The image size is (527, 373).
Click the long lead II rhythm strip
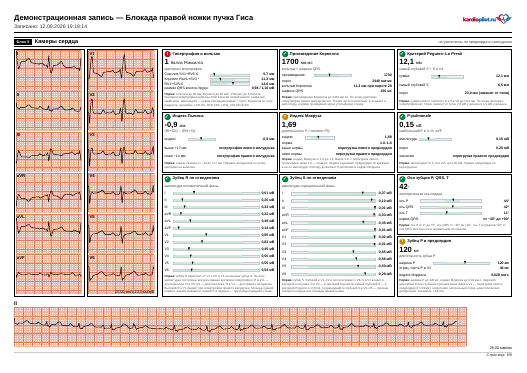[x=240, y=327]
